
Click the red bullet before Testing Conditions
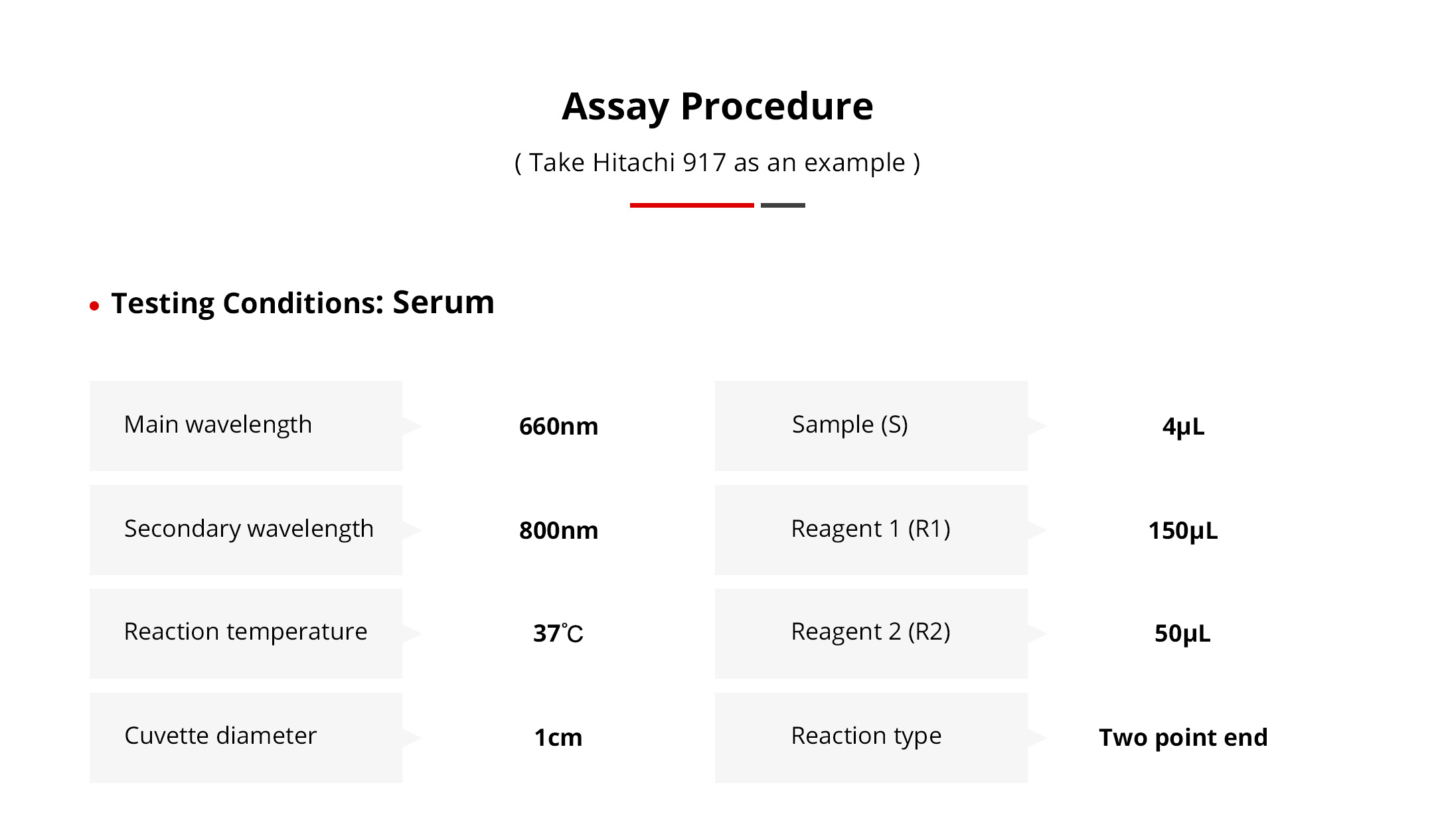click(94, 306)
